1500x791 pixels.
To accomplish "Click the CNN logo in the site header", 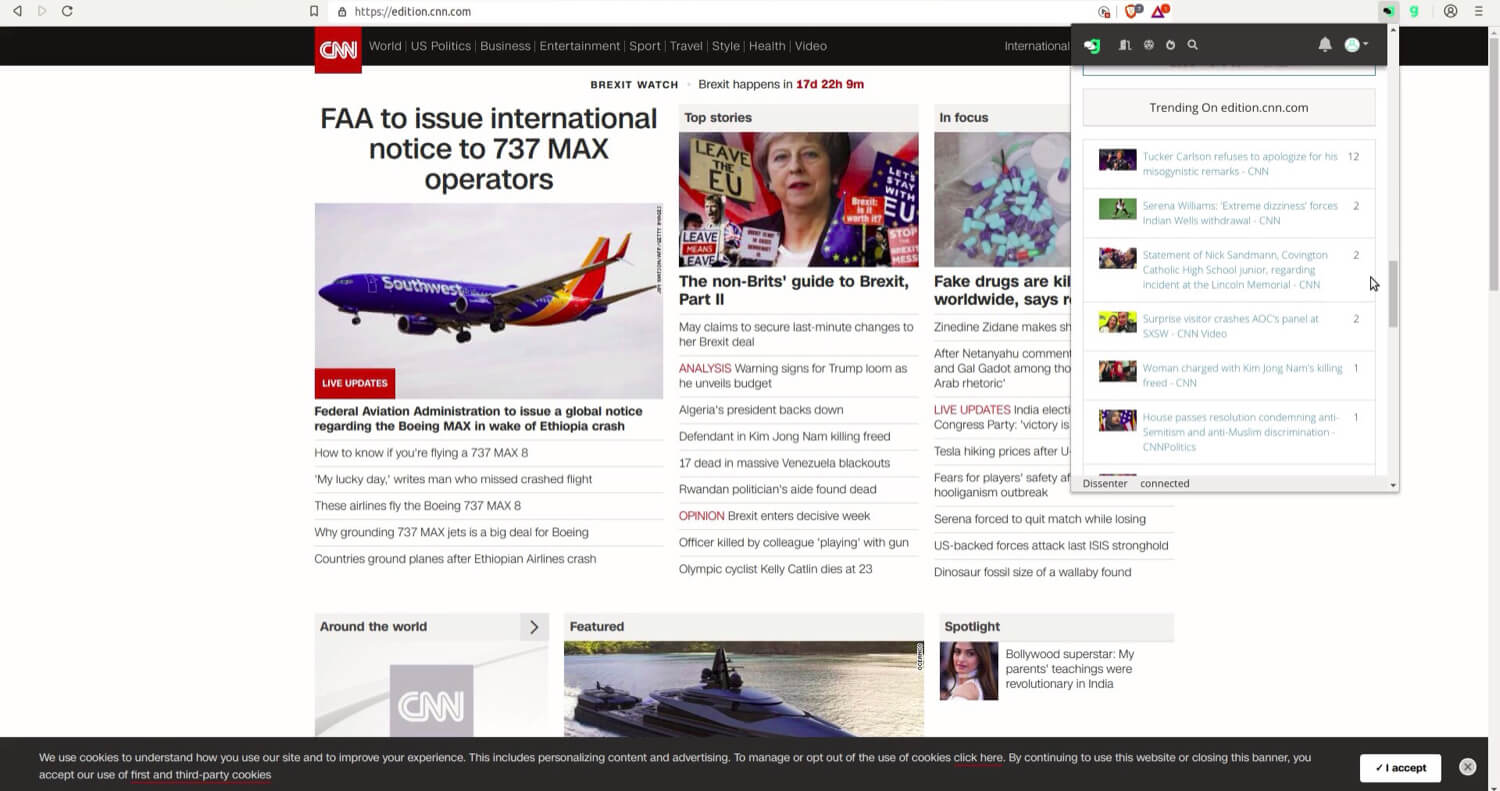I will (338, 49).
